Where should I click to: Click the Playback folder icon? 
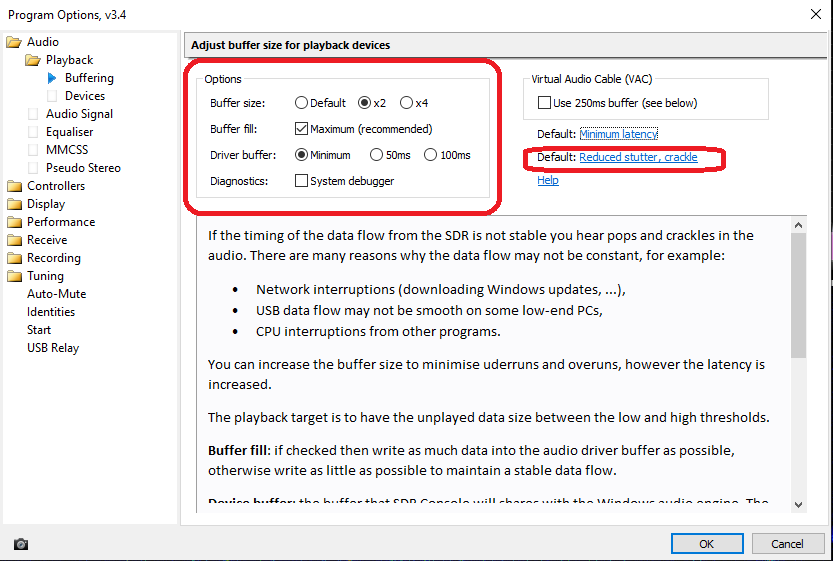click(x=33, y=60)
